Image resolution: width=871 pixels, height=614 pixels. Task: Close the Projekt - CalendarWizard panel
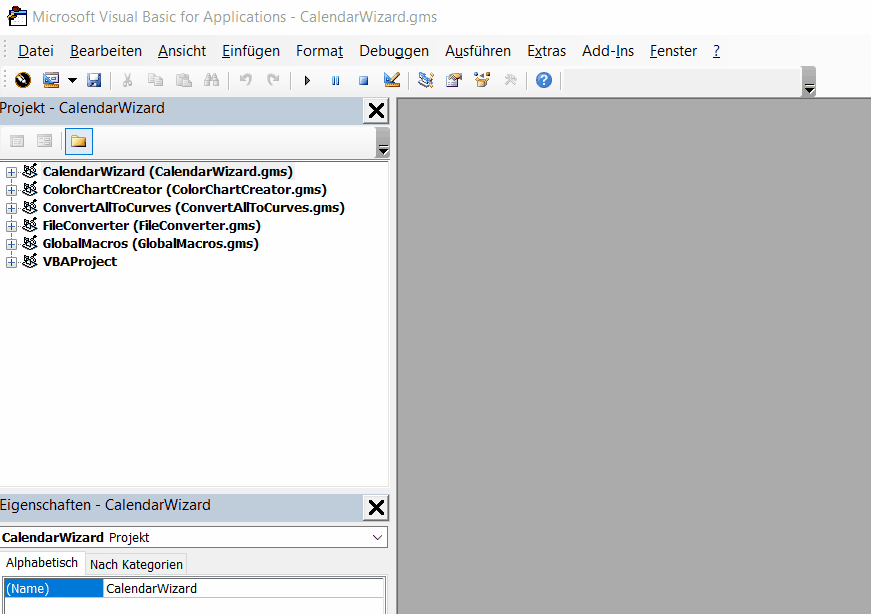point(376,111)
